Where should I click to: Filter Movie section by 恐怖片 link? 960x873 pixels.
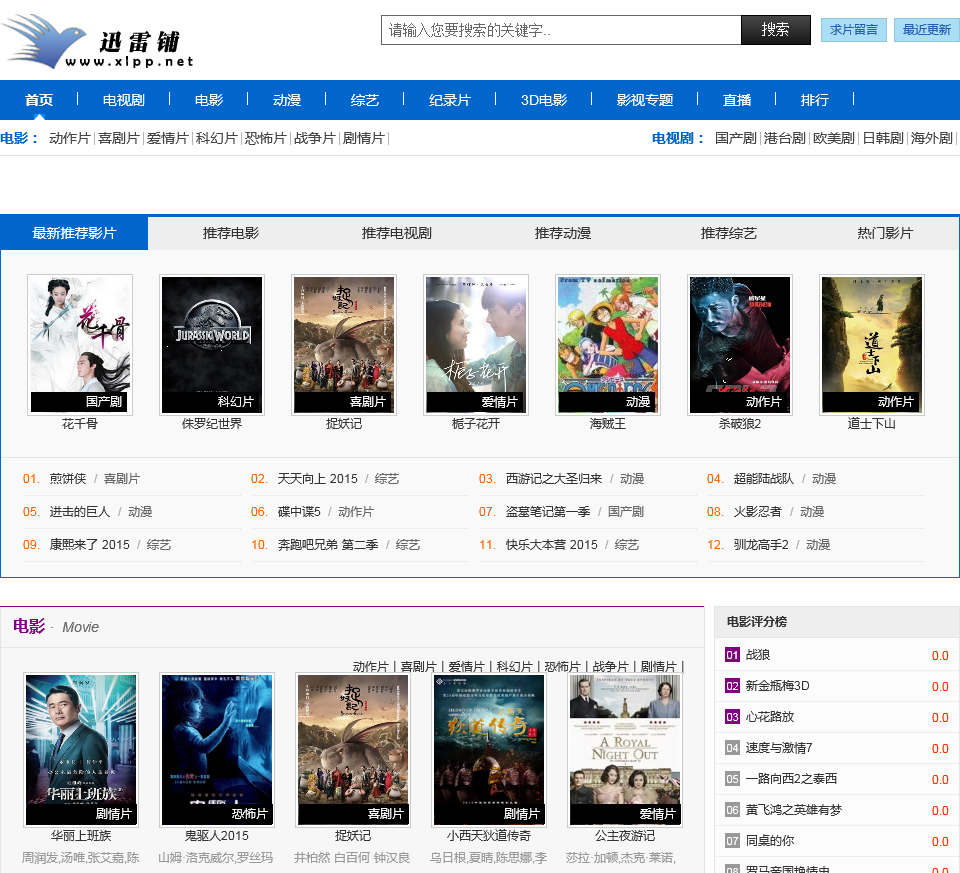pos(562,667)
